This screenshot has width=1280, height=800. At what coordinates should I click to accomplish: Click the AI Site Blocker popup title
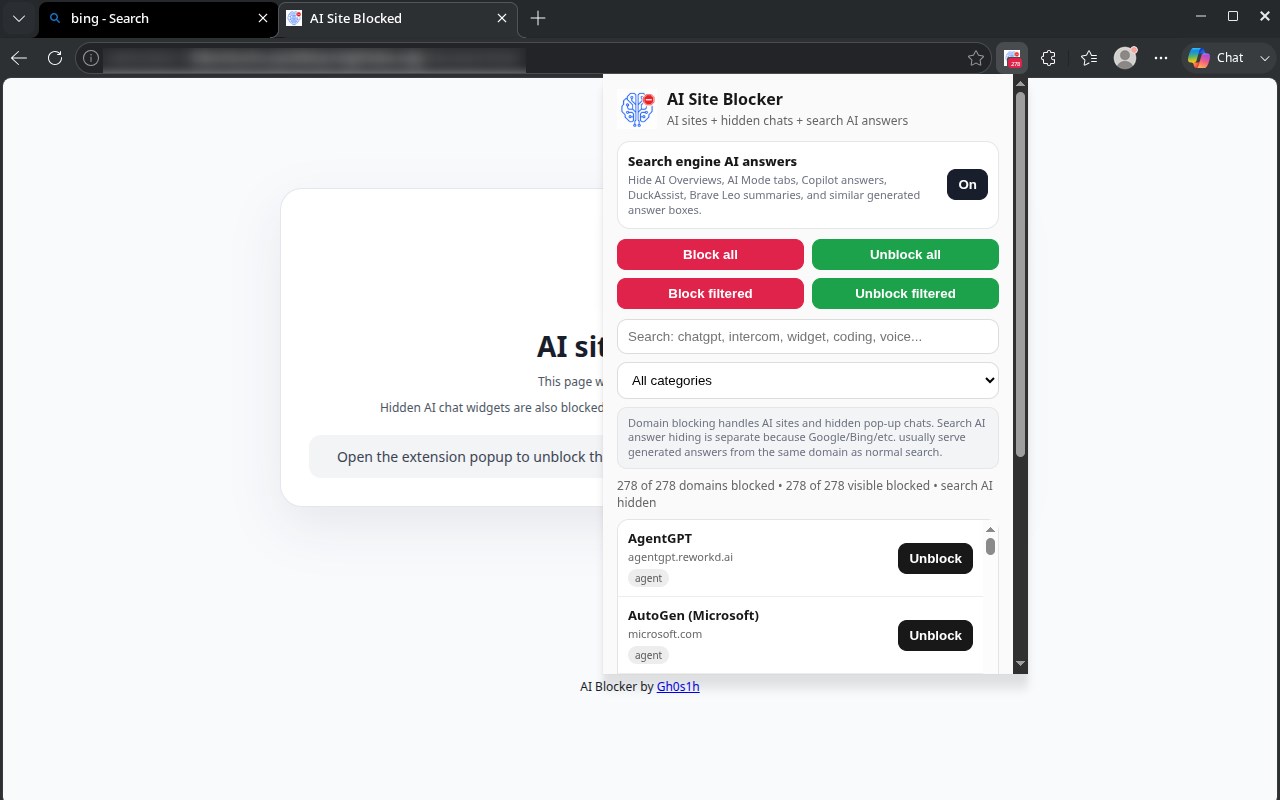(725, 99)
